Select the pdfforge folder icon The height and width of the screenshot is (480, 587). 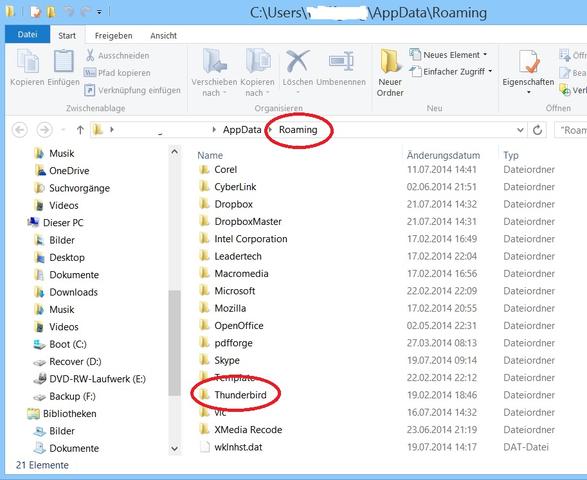click(204, 343)
